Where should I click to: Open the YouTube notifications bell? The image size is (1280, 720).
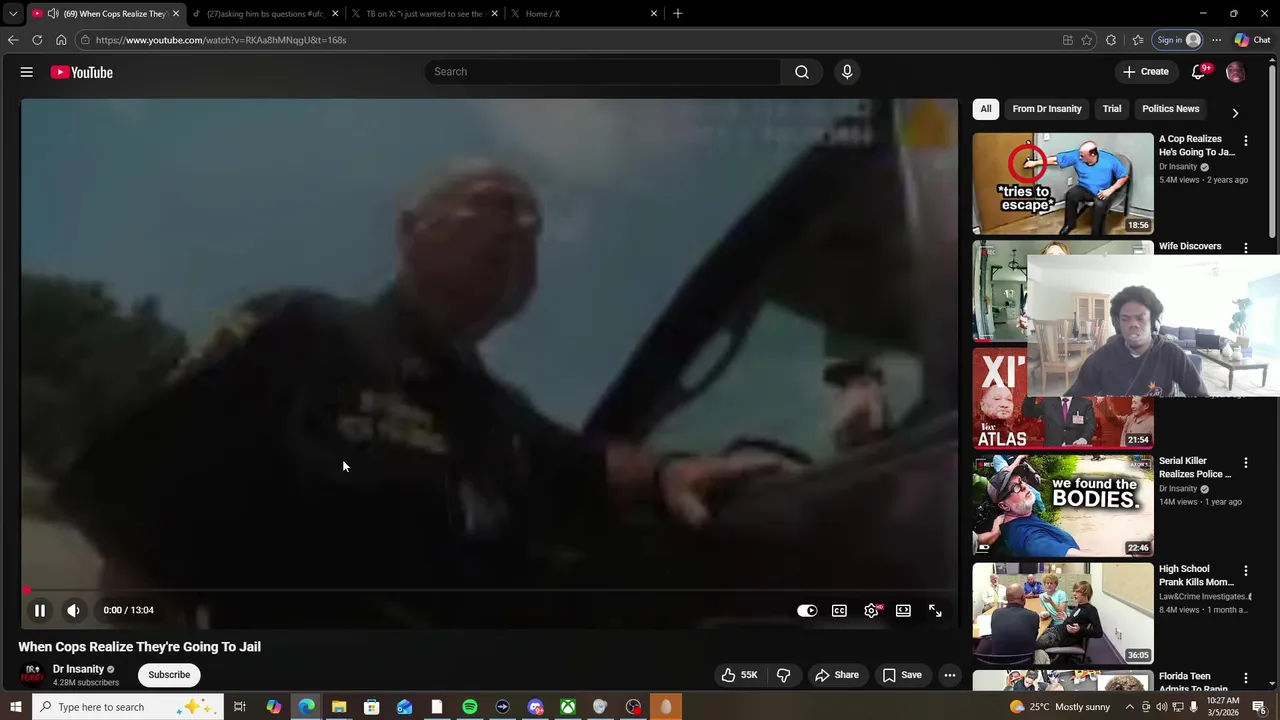[1199, 72]
